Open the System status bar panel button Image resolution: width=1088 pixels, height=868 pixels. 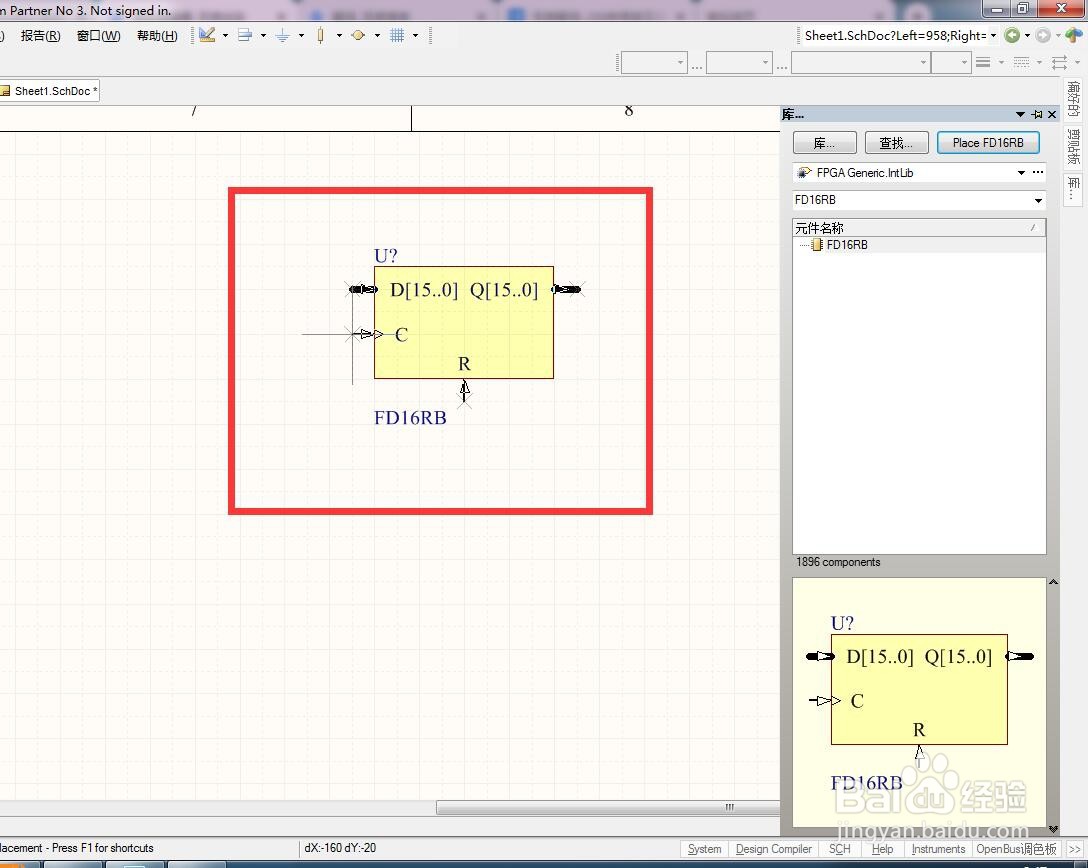click(704, 849)
